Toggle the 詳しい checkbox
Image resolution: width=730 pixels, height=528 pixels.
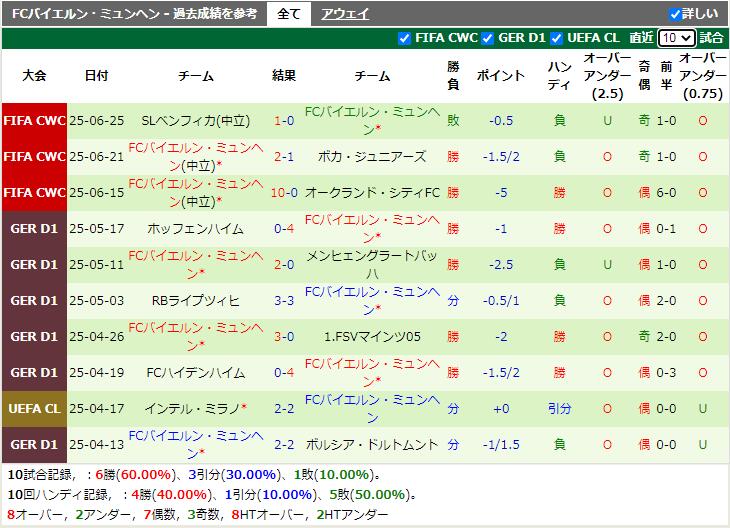pyautogui.click(x=674, y=14)
